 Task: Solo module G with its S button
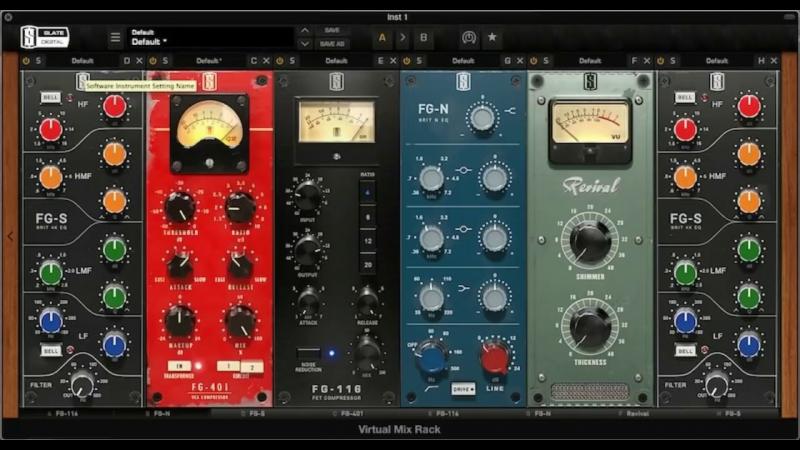pyautogui.click(x=419, y=61)
